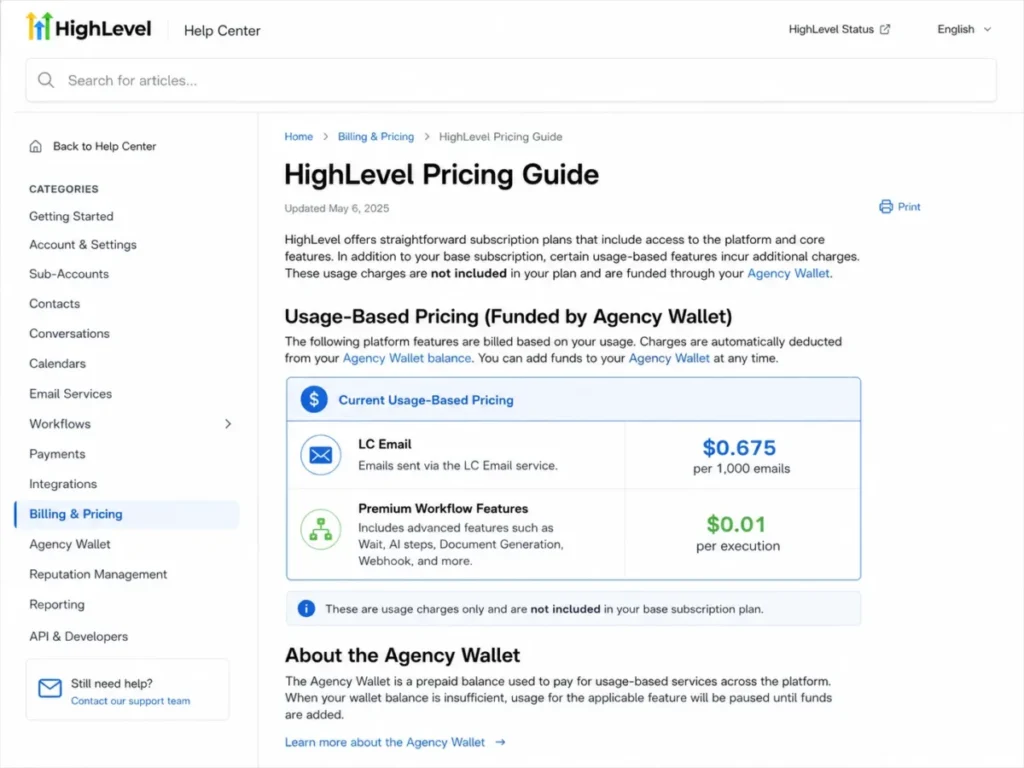This screenshot has height=768, width=1024.
Task: Click the arrow after Learn more about the Agency Wallet
Action: (500, 743)
